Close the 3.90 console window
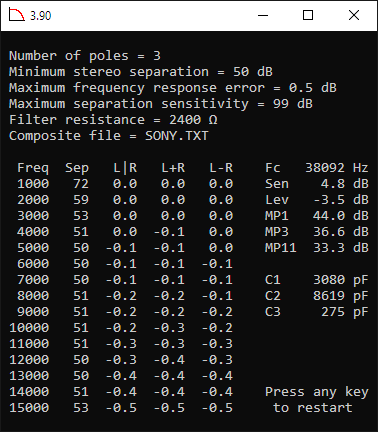378x432 pixels. [354, 15]
